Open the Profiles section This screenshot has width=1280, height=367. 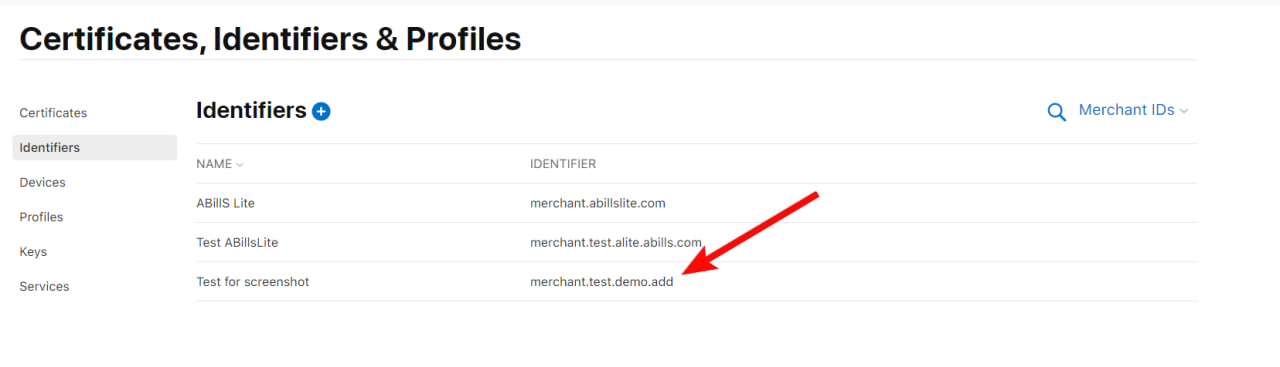(41, 217)
